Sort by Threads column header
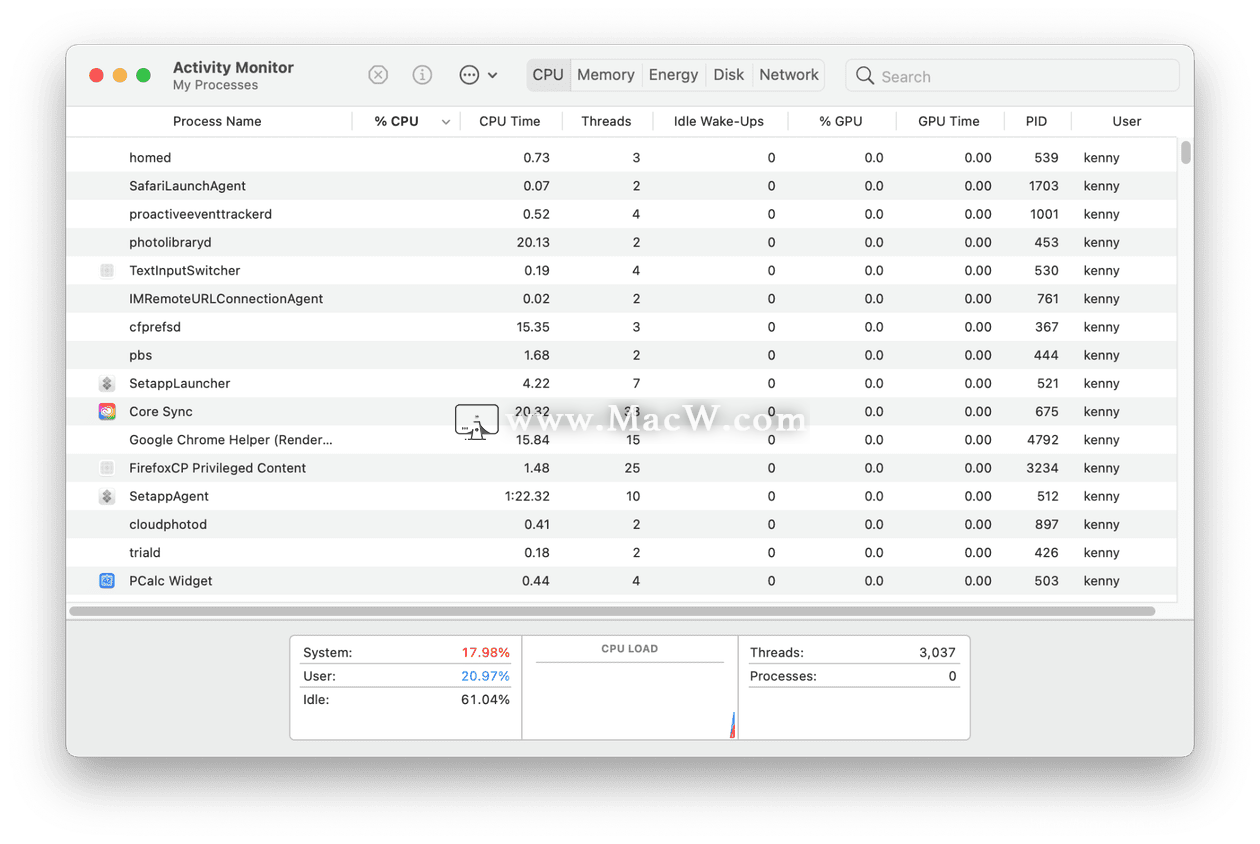Screen dimensions: 1260x844 click(x=606, y=122)
